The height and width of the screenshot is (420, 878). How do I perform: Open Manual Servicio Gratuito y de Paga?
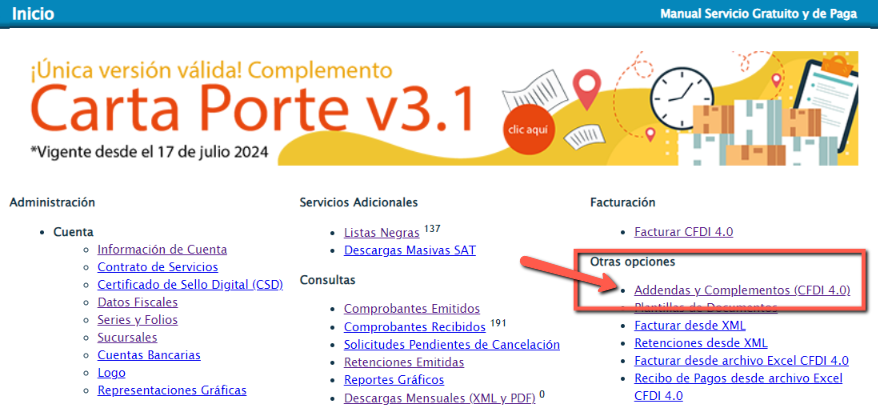pyautogui.click(x=759, y=14)
